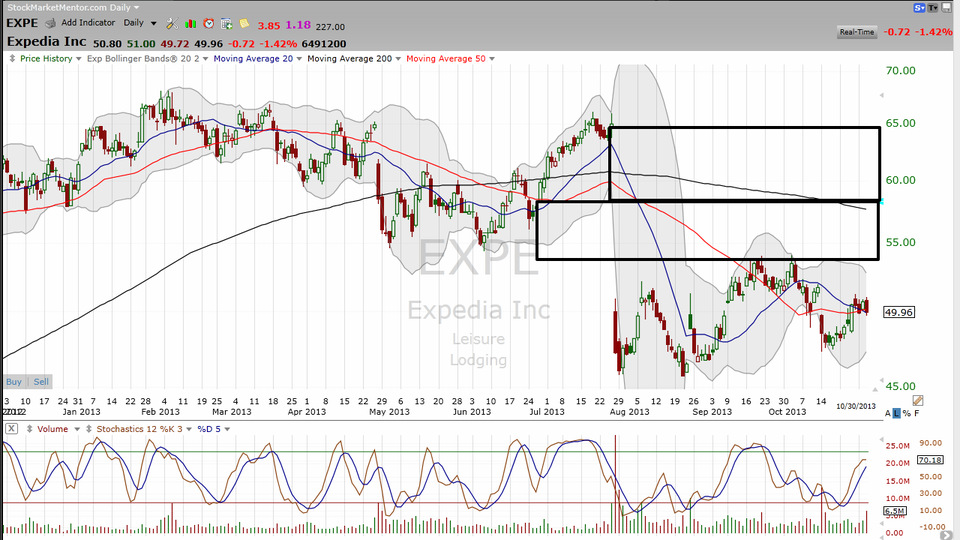Click the Aug 2013 date axis label
Image resolution: width=960 pixels, height=540 pixels.
point(629,412)
